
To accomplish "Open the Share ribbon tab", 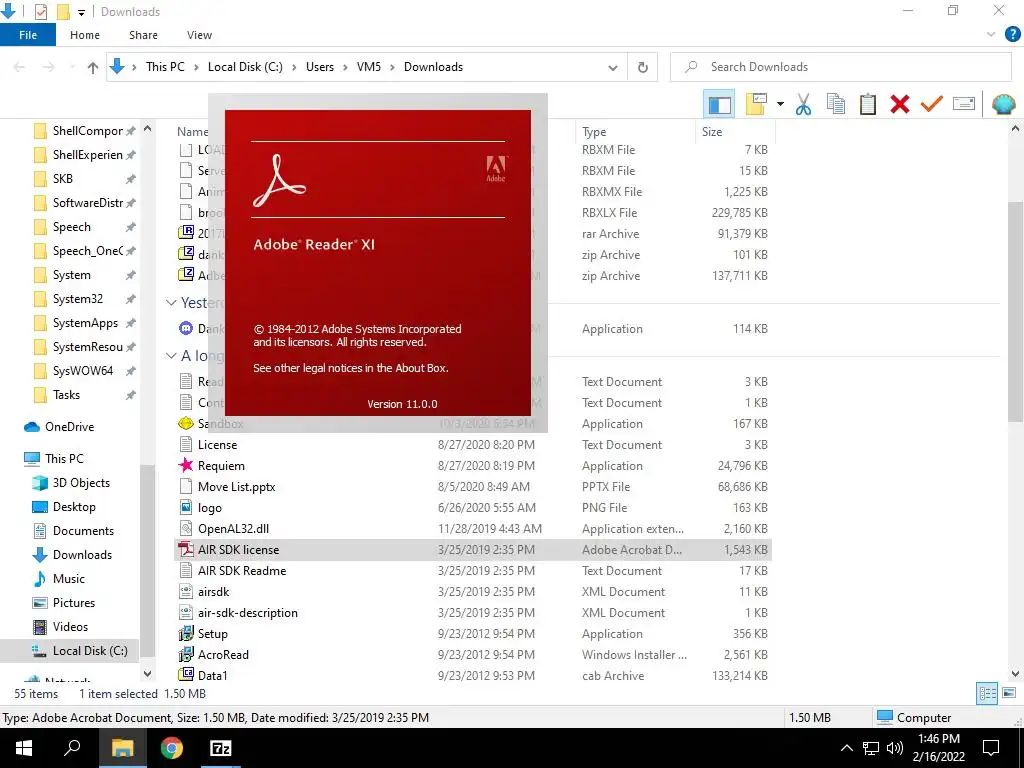I will click(143, 35).
